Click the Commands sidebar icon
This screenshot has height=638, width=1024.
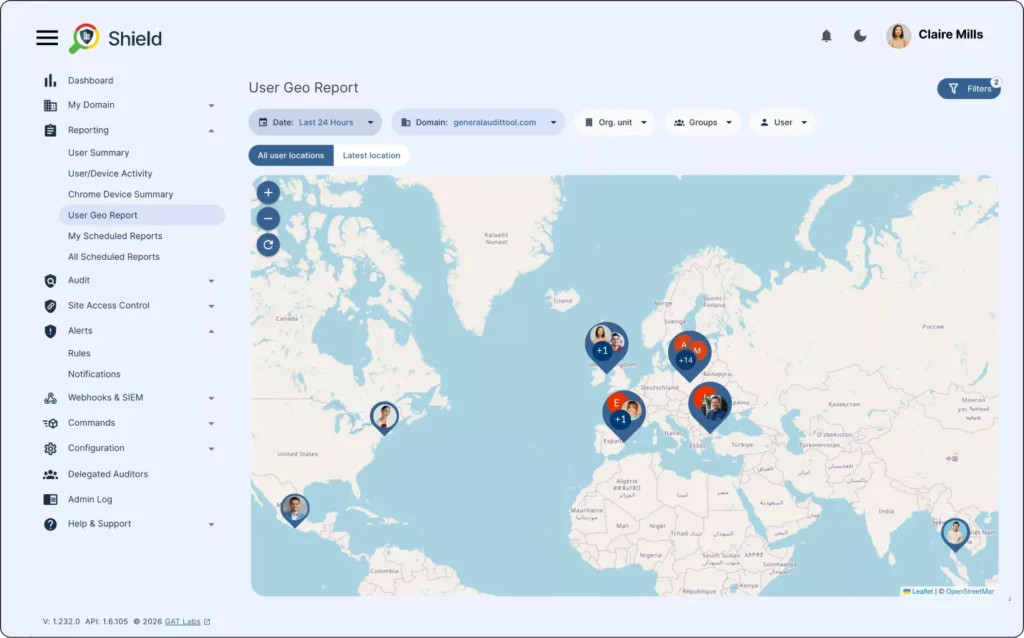coord(51,423)
